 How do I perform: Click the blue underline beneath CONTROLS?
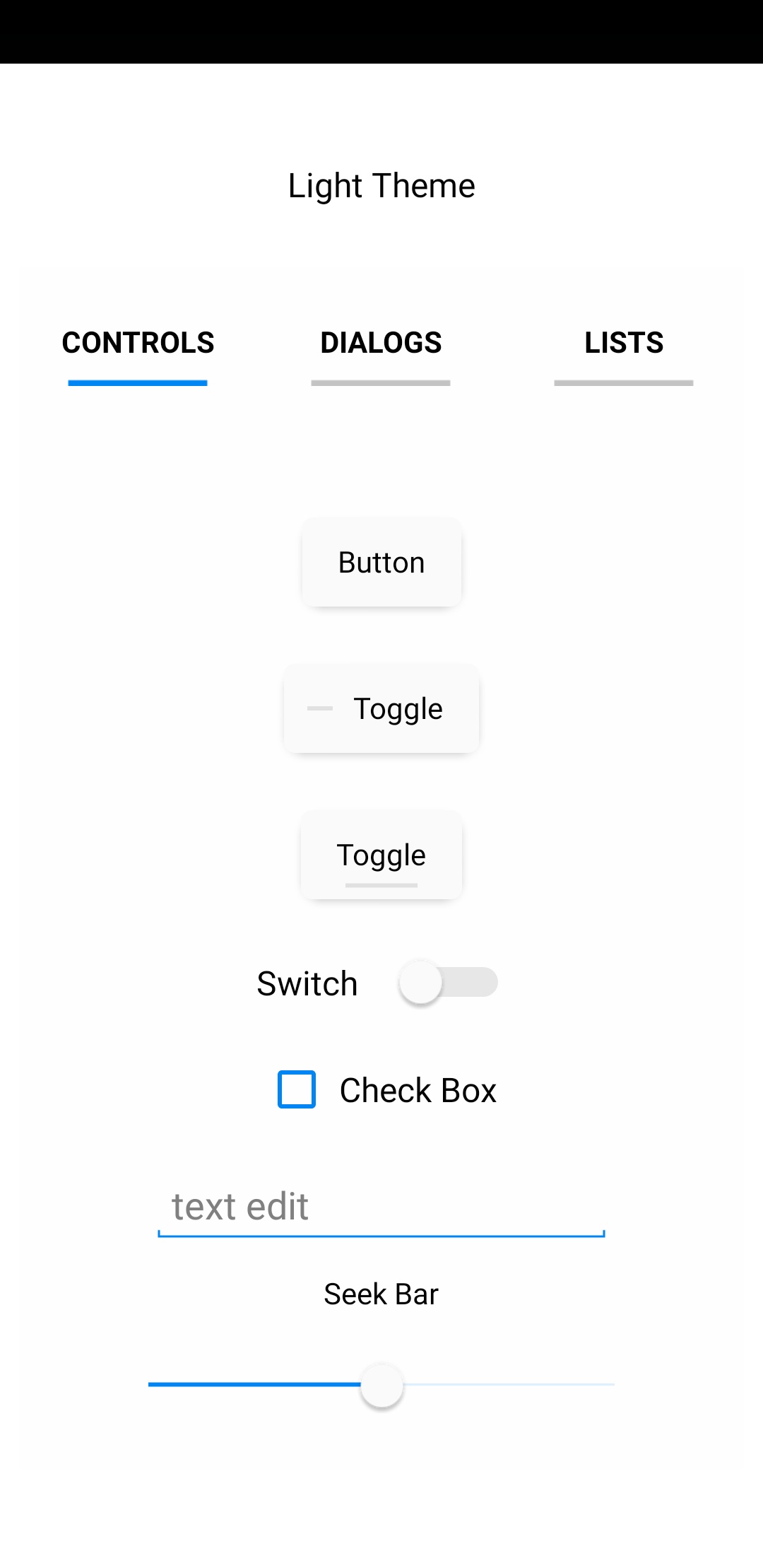click(x=138, y=383)
